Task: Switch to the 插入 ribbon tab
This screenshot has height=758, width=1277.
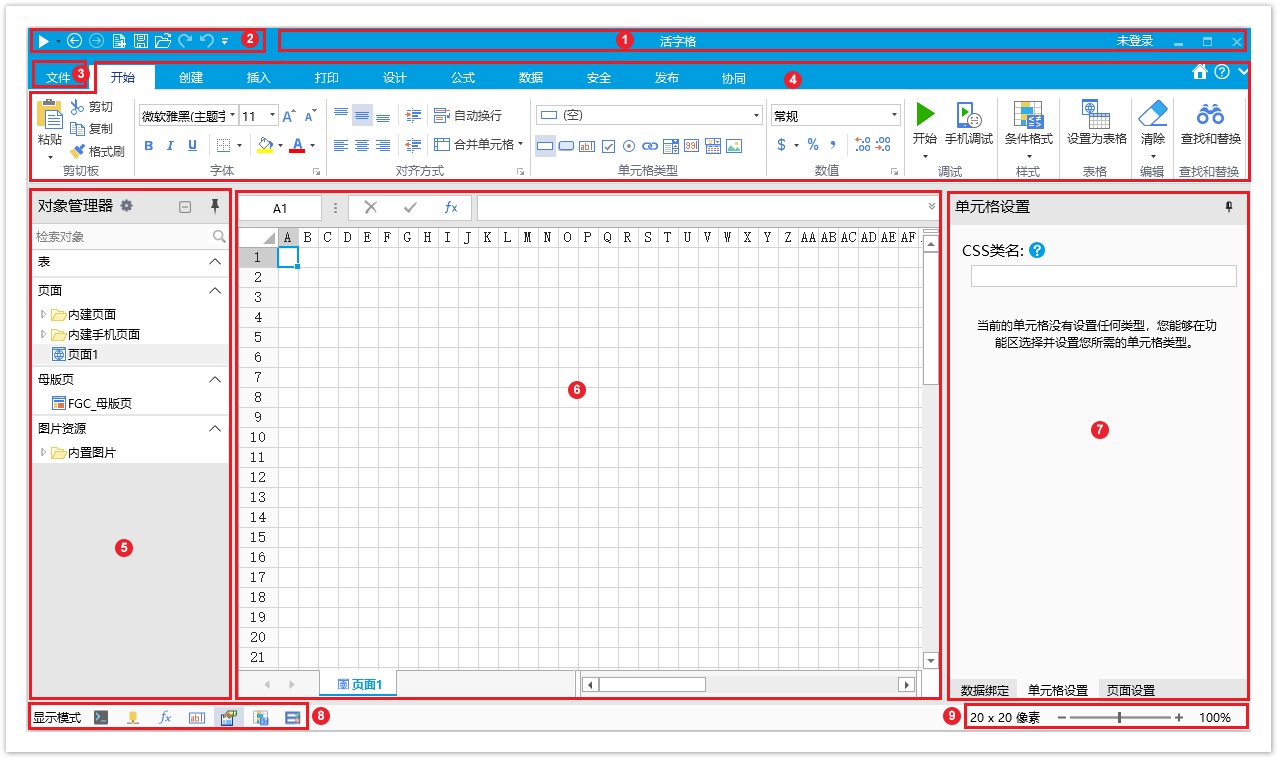Action: point(259,78)
